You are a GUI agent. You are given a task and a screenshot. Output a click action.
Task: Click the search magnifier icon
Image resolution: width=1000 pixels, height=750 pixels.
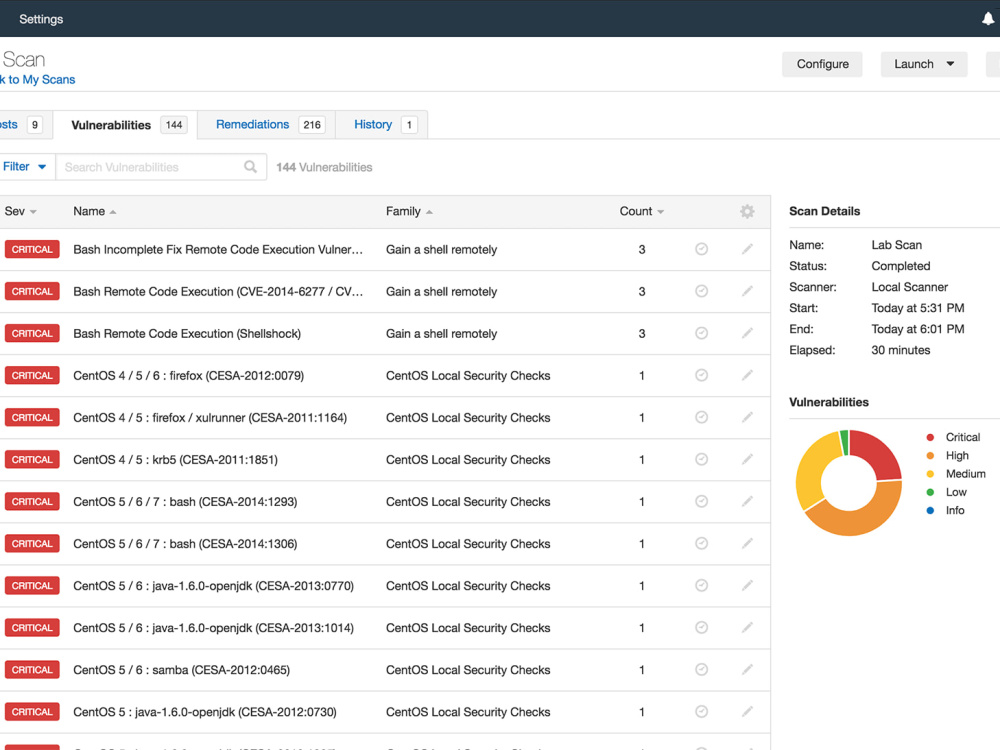tap(251, 166)
